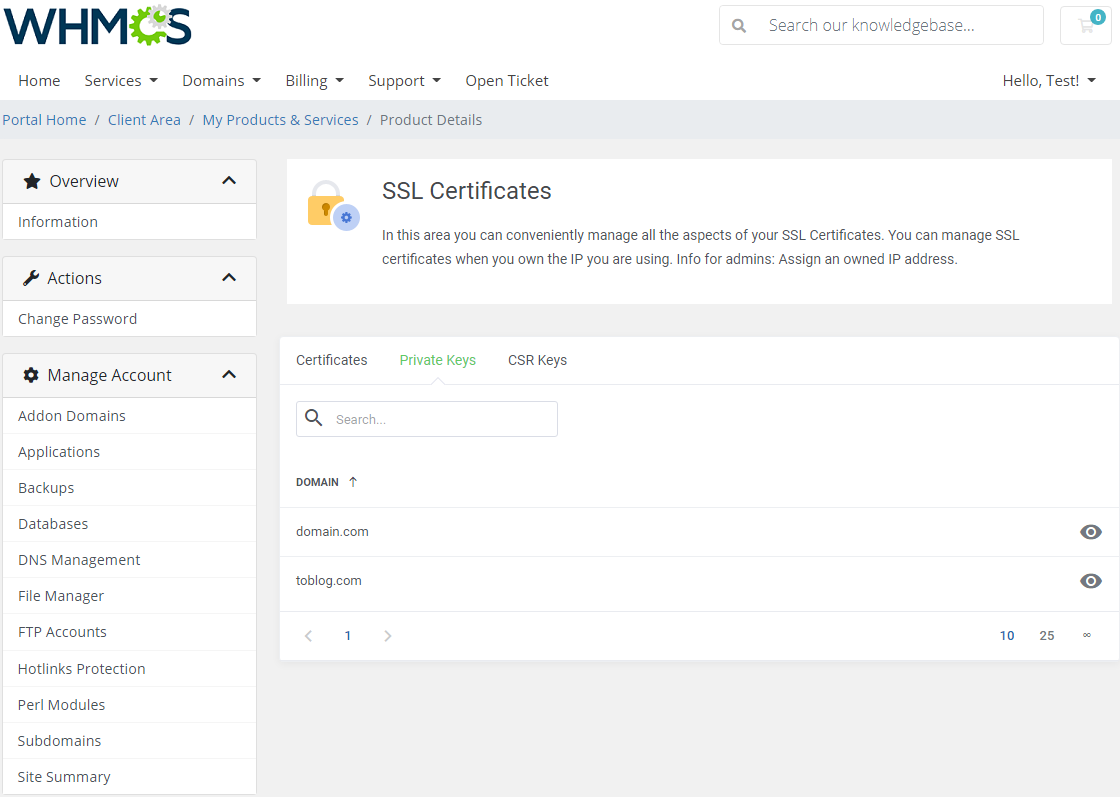The image size is (1120, 797).
Task: Go to previous page arrow
Action: click(x=309, y=636)
